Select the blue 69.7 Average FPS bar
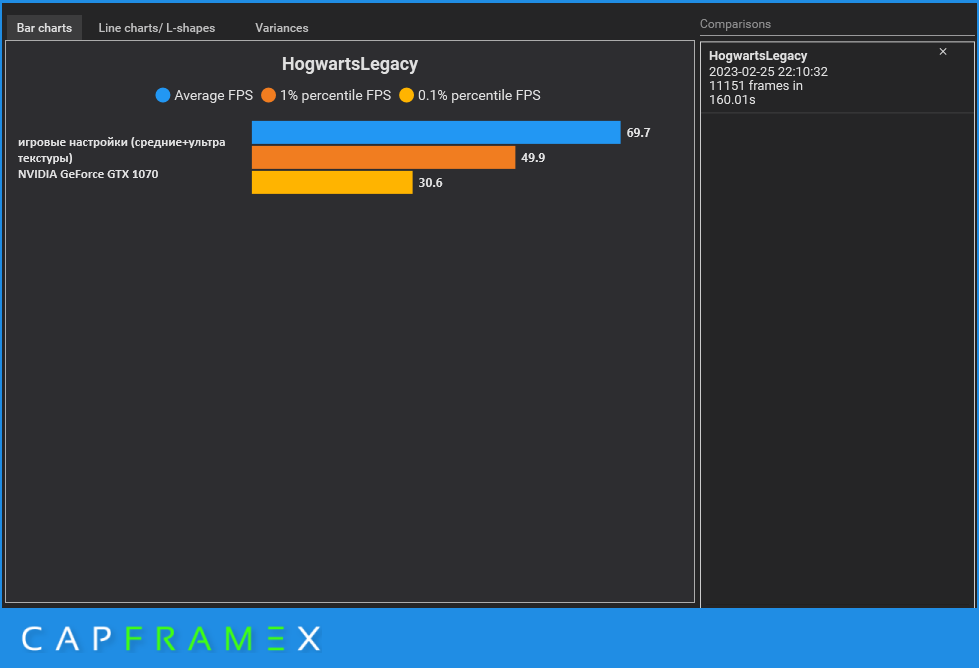 (436, 132)
